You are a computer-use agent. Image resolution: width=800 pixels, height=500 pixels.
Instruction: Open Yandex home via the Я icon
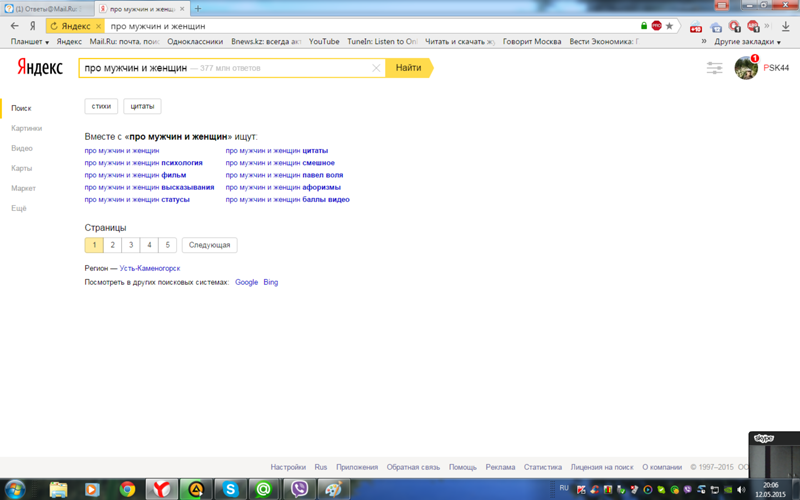(33, 26)
